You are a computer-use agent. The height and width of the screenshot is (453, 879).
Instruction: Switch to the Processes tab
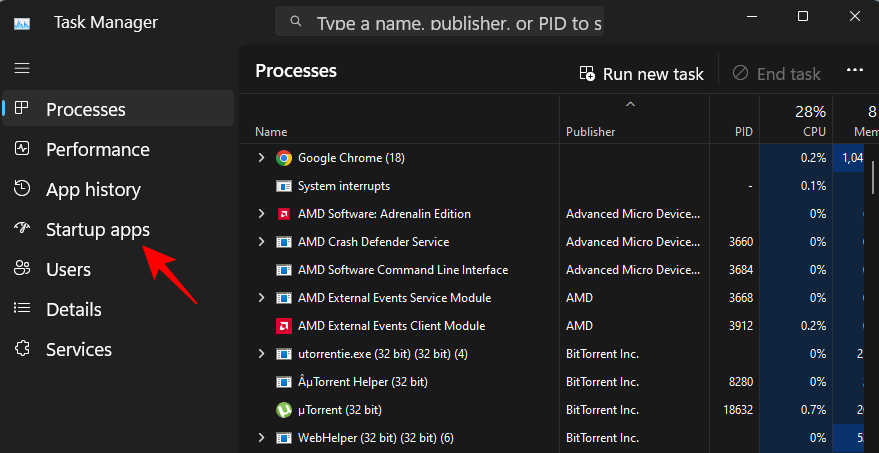tap(86, 109)
